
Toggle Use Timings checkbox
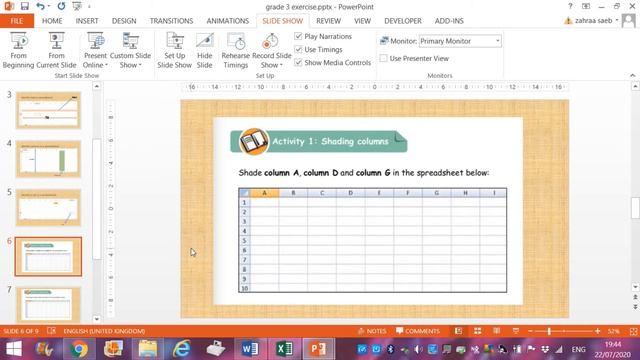pyautogui.click(x=298, y=49)
